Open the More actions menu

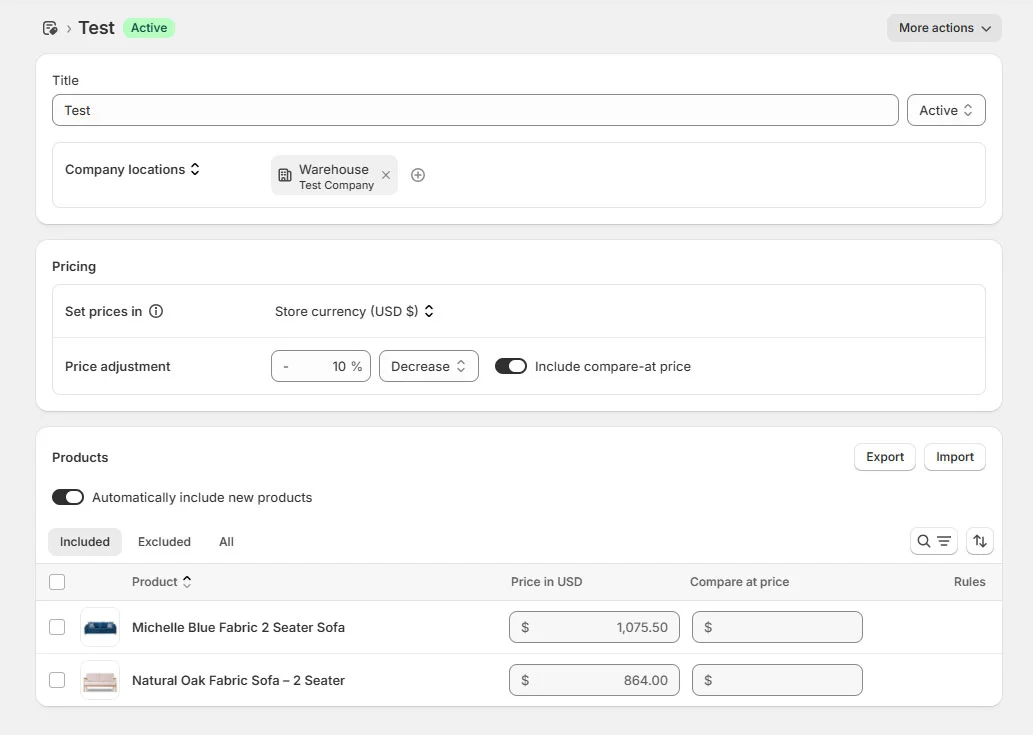pos(943,28)
